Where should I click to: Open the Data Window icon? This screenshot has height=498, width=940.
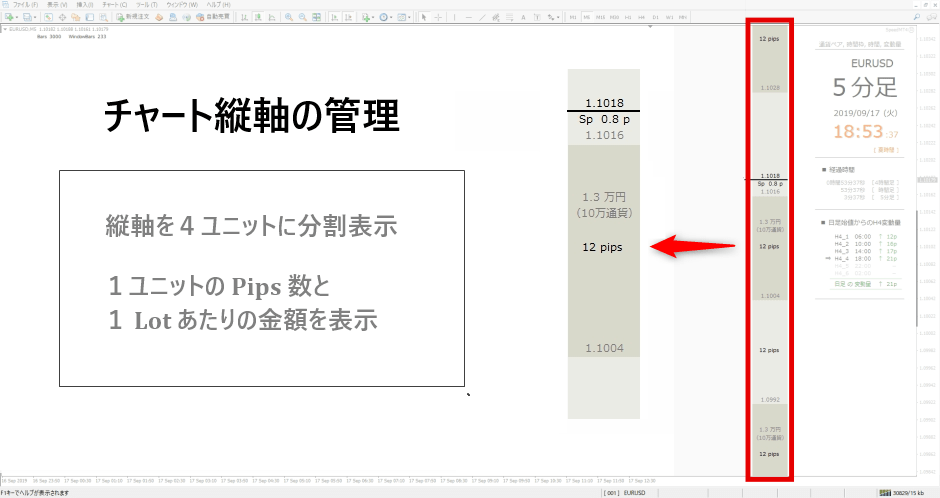(x=62, y=17)
